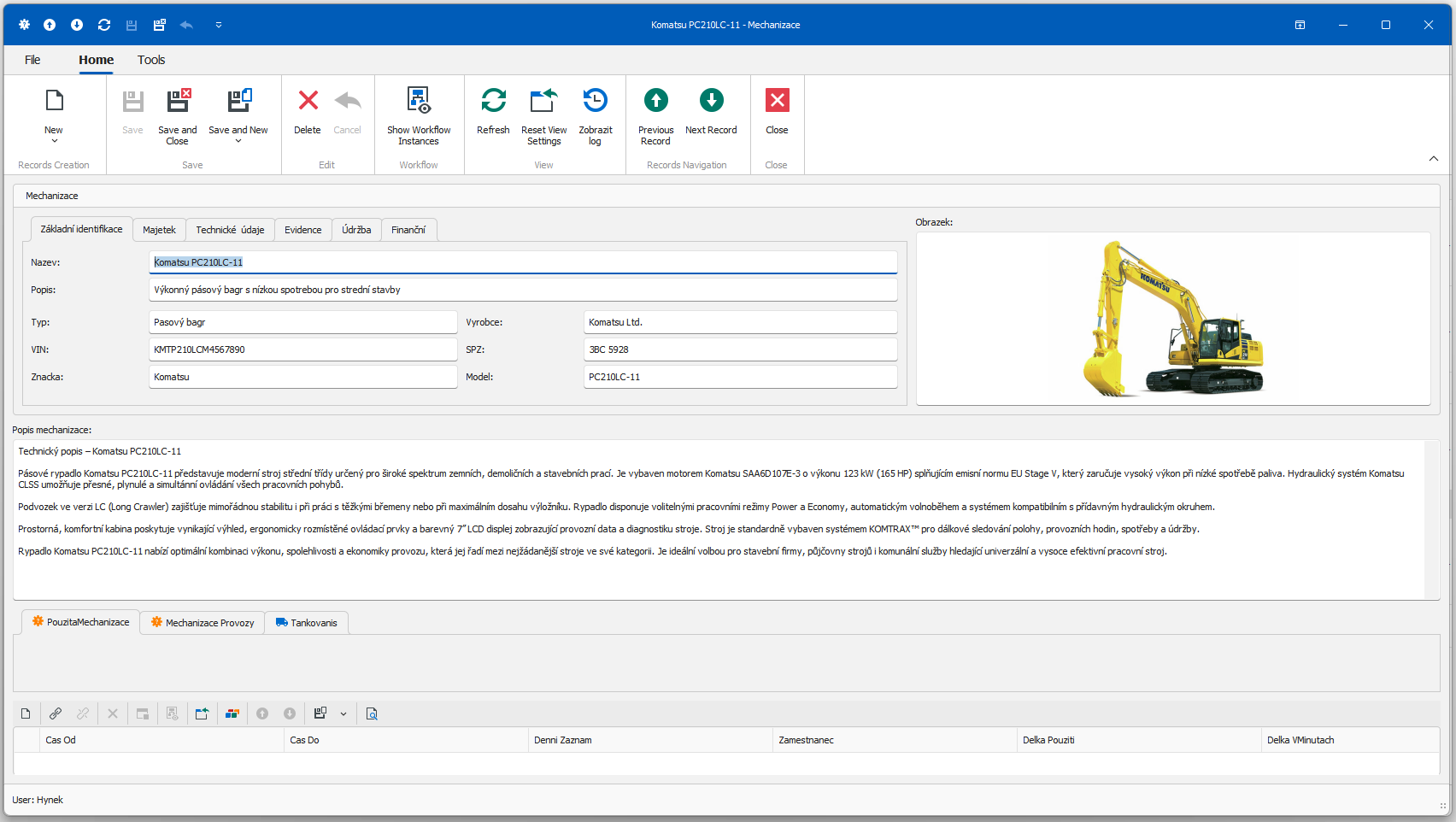Image resolution: width=1456 pixels, height=822 pixels.
Task: Open Show Workflow Instances
Action: pyautogui.click(x=419, y=111)
